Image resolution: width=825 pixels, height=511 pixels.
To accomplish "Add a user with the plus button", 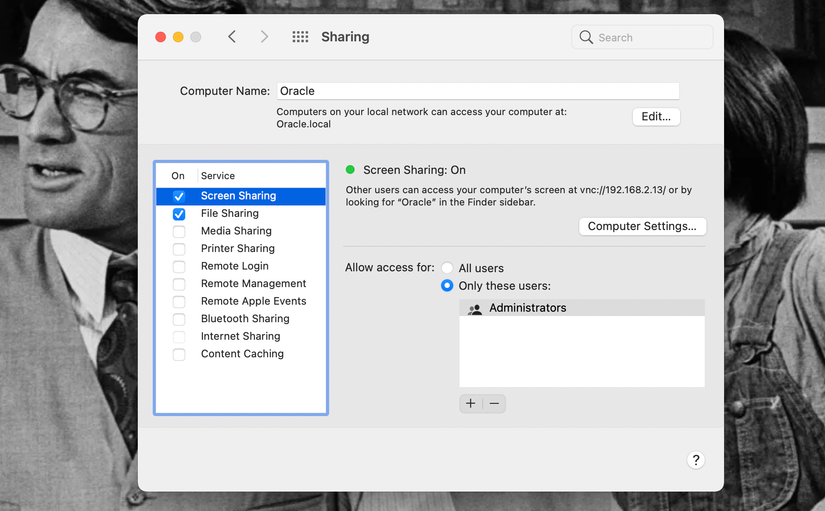I will (470, 404).
